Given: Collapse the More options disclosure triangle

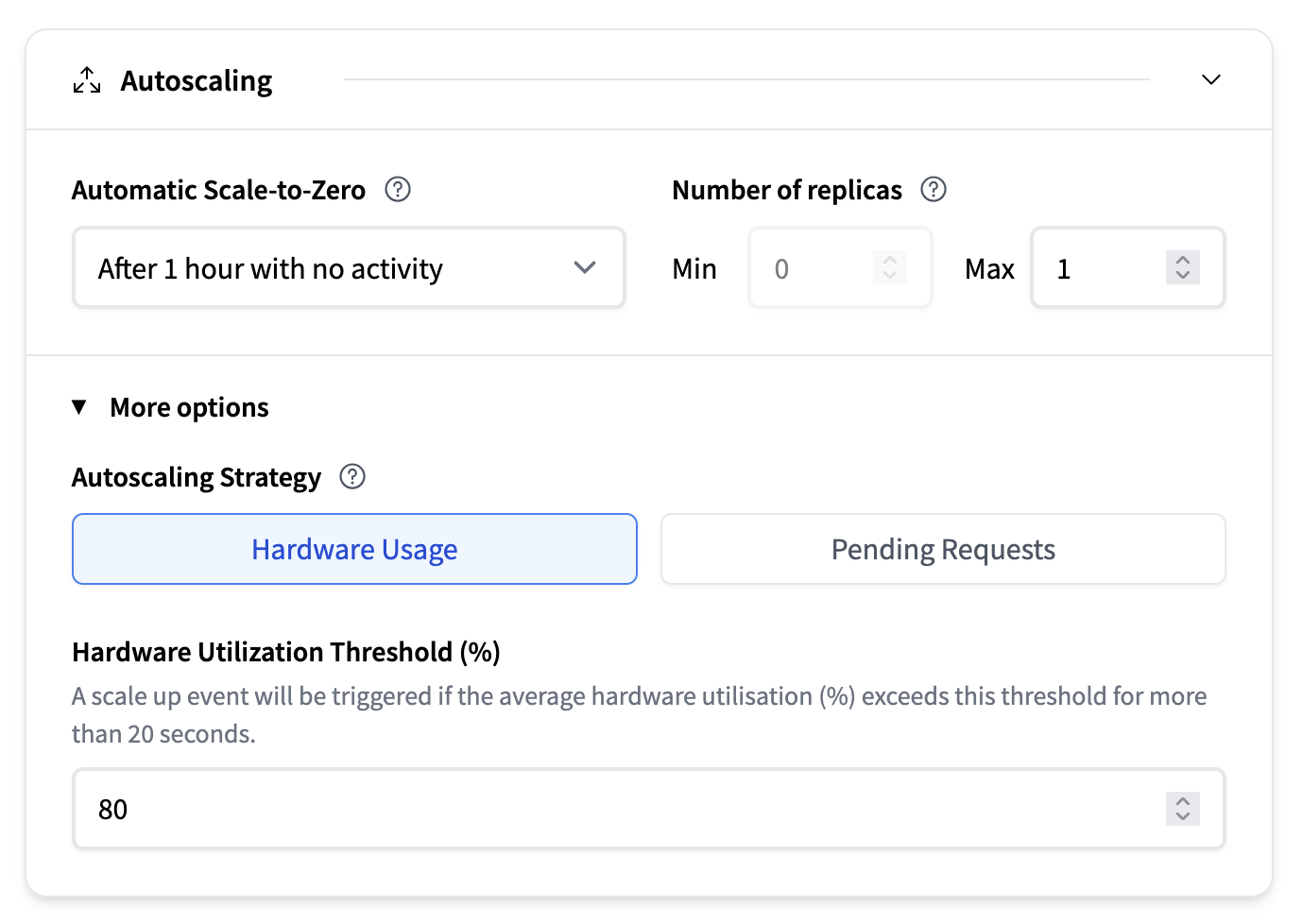Looking at the screenshot, I should [x=79, y=407].
